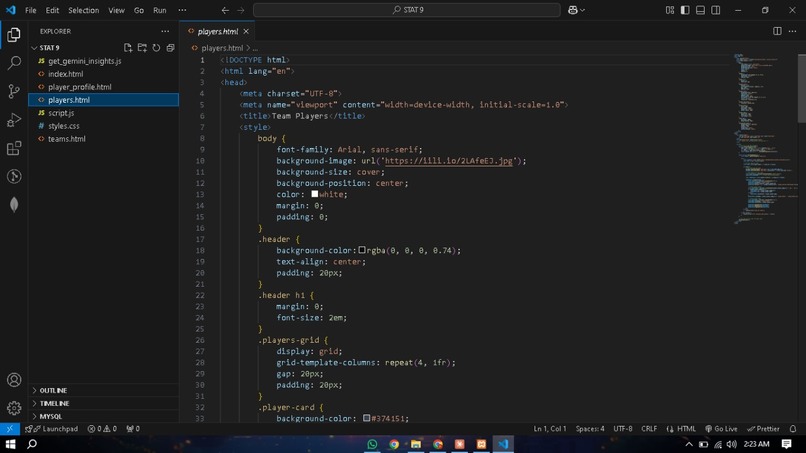Open the hidden menu items ellipsis
The height and width of the screenshot is (453, 806).
coord(182,10)
